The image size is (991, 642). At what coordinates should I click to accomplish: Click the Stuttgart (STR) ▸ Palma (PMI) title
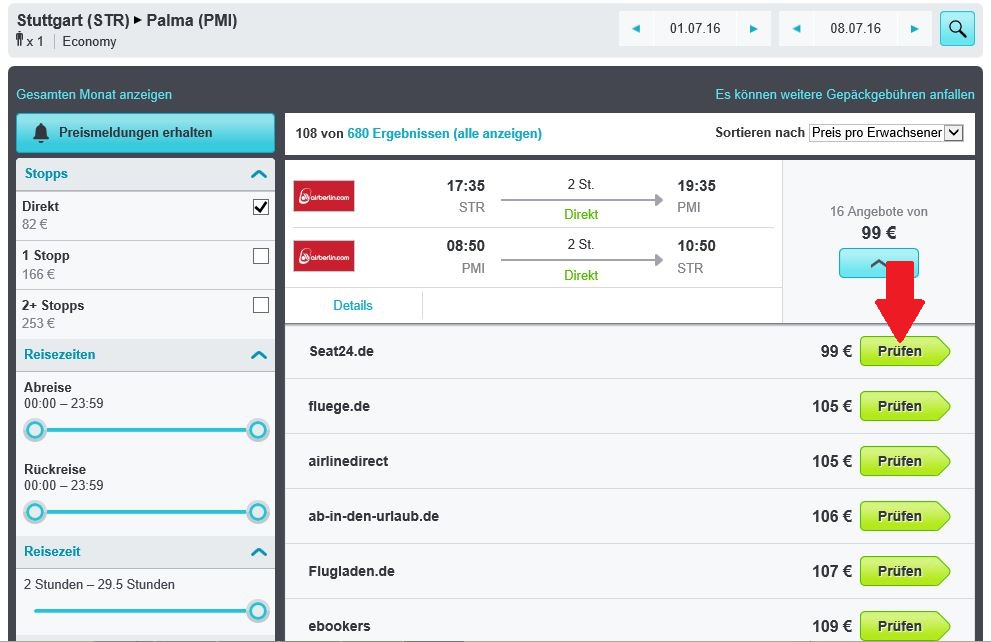tap(127, 21)
